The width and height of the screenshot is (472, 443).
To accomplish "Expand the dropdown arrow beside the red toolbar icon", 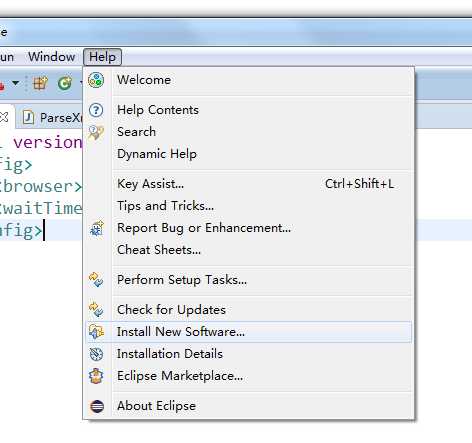I will click(15, 83).
